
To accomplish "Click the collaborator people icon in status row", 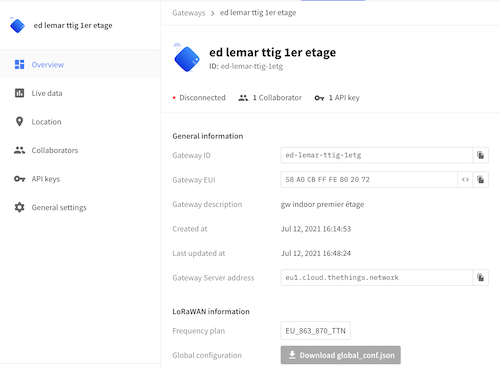I will (x=243, y=98).
